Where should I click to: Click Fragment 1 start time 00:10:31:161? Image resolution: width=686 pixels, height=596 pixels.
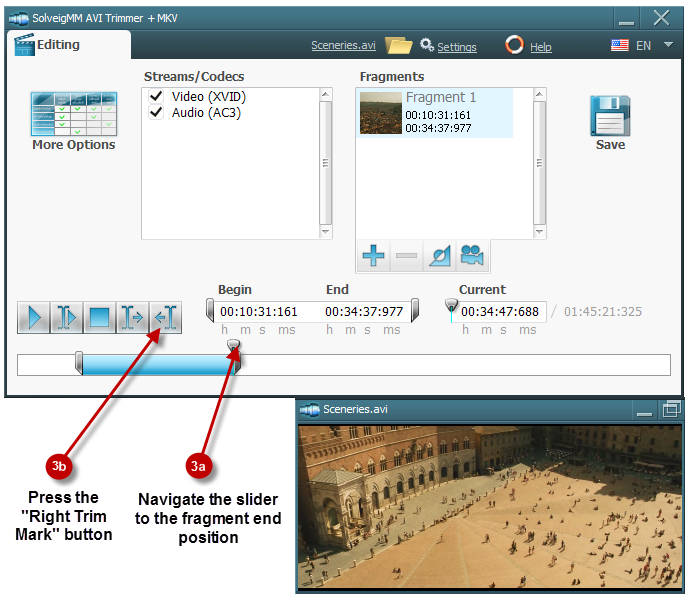pyautogui.click(x=438, y=115)
